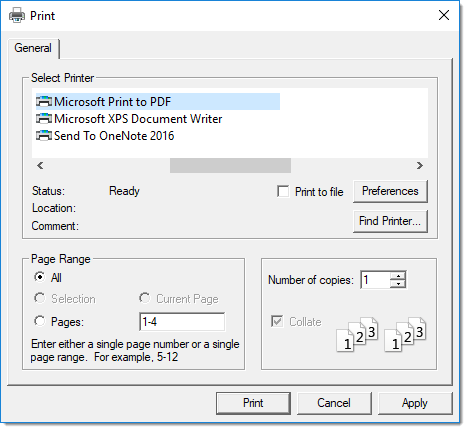Click the collated pages 1 2 3 illustration
The height and width of the screenshot is (430, 467).
pos(381,334)
